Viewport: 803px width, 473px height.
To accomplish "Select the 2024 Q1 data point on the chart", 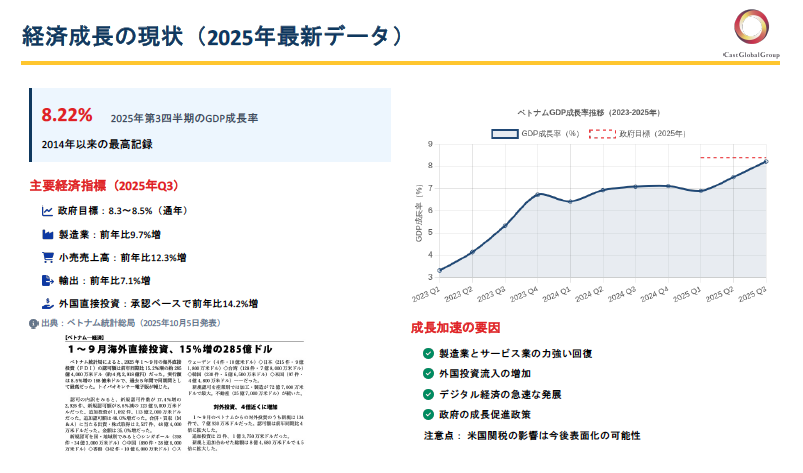I will point(570,202).
